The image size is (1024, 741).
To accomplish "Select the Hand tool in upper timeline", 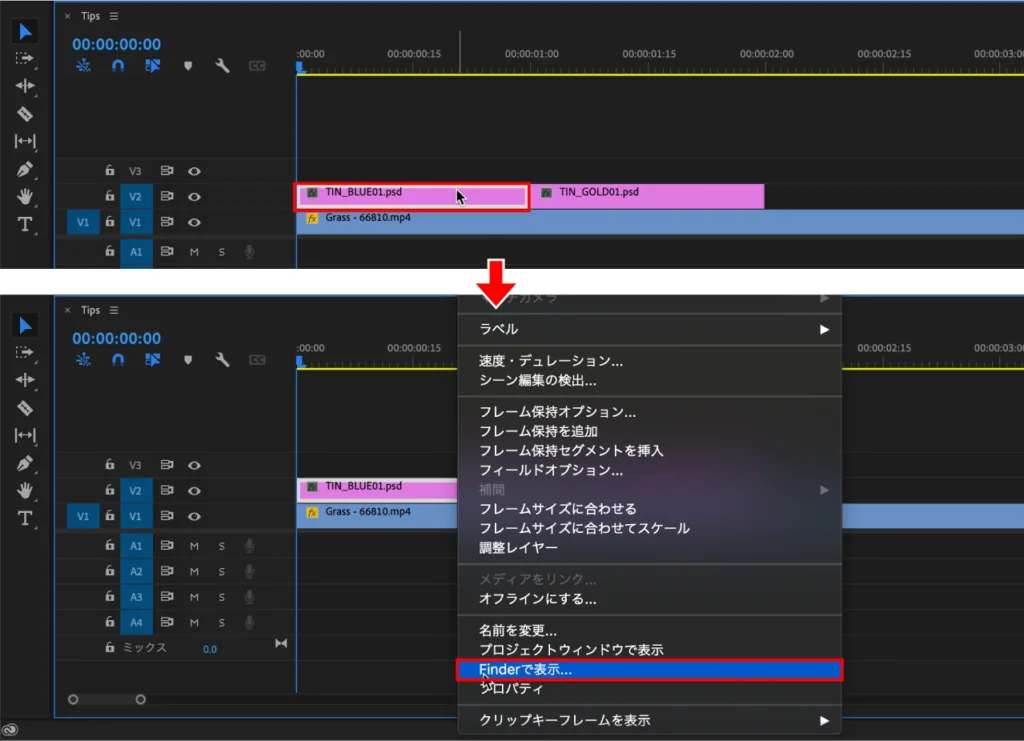I will [x=25, y=196].
